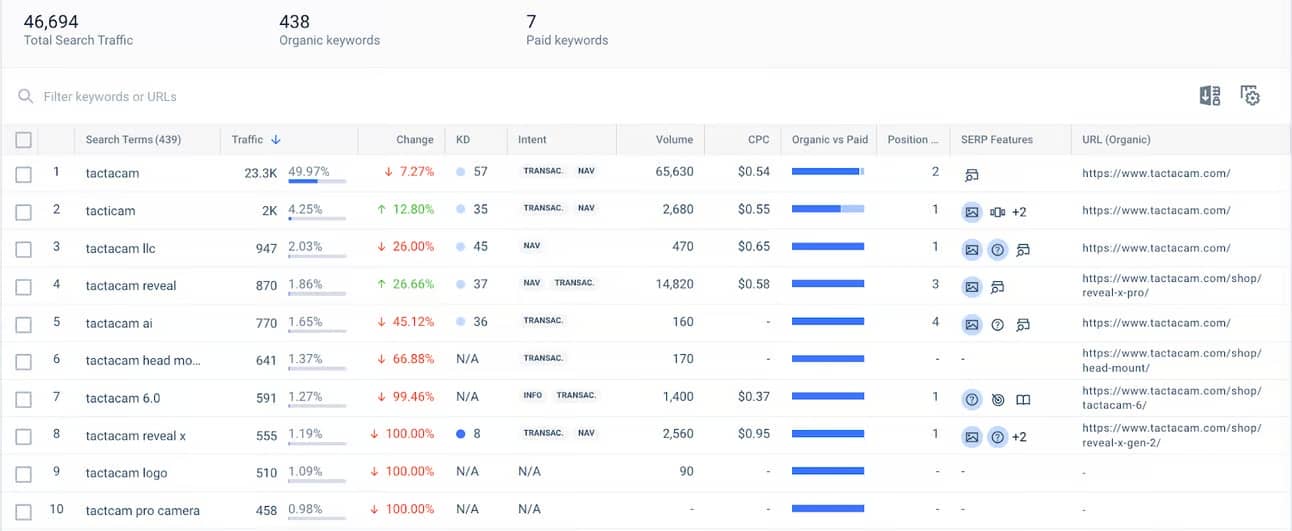
Task: Sort by the Volume column header
Action: [x=675, y=140]
